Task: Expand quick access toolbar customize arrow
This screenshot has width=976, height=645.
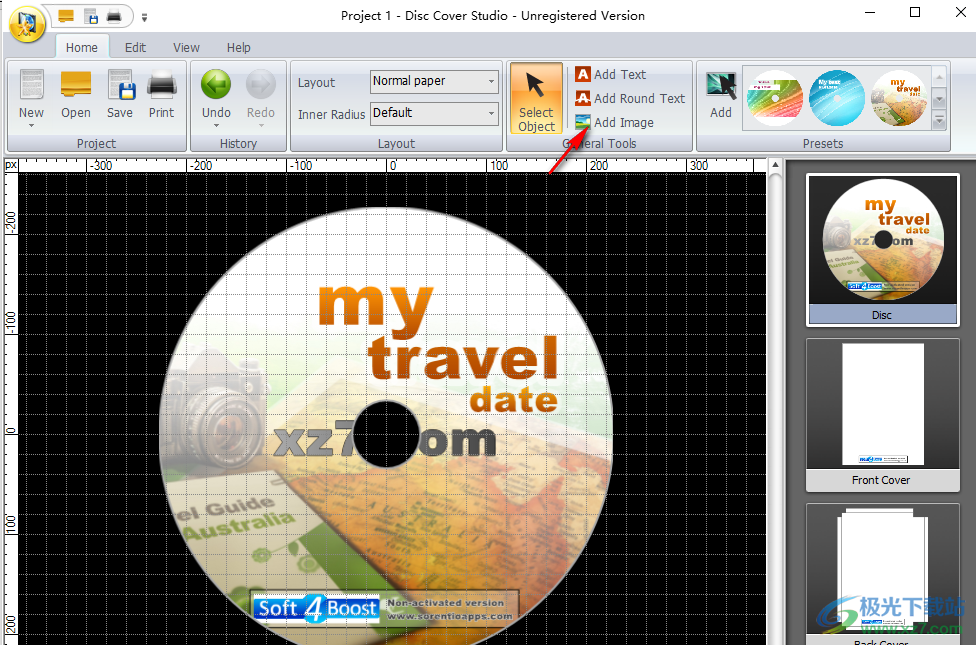Action: tap(144, 17)
